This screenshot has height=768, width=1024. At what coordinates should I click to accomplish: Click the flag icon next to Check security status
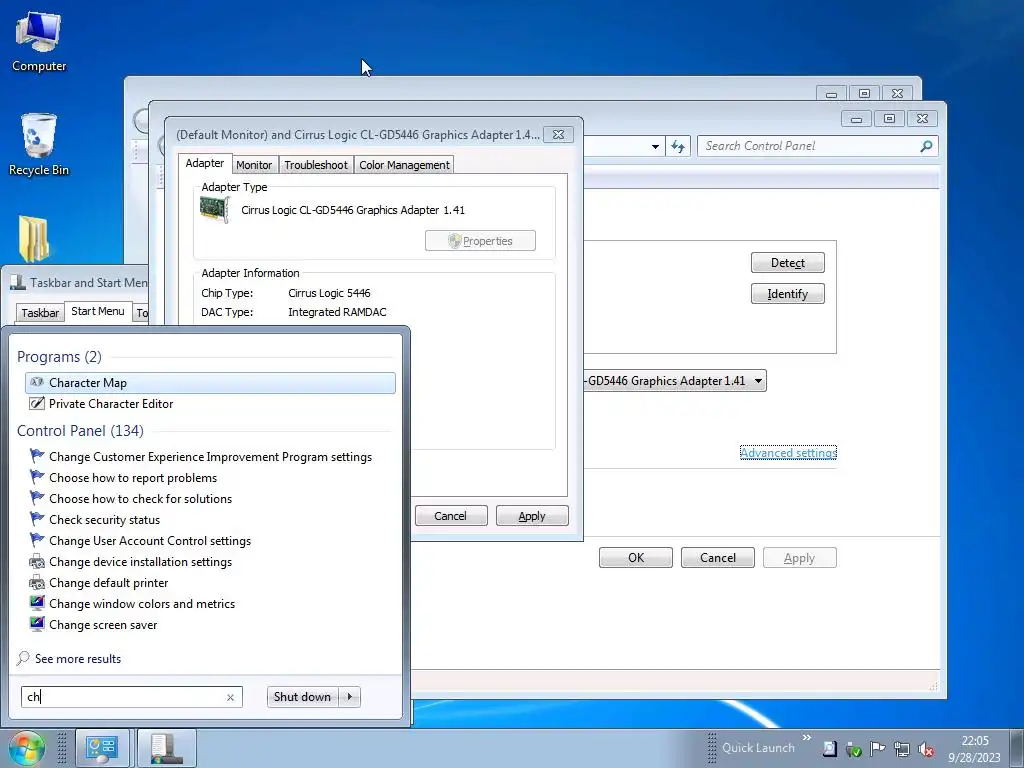(x=37, y=519)
